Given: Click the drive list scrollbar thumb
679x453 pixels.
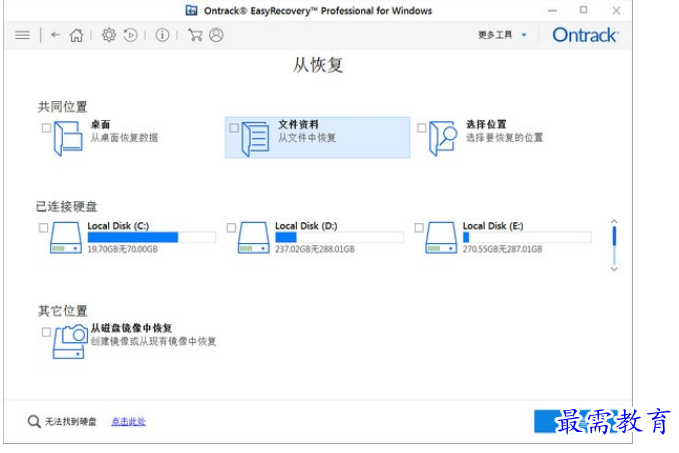Looking at the screenshot, I should [x=614, y=236].
